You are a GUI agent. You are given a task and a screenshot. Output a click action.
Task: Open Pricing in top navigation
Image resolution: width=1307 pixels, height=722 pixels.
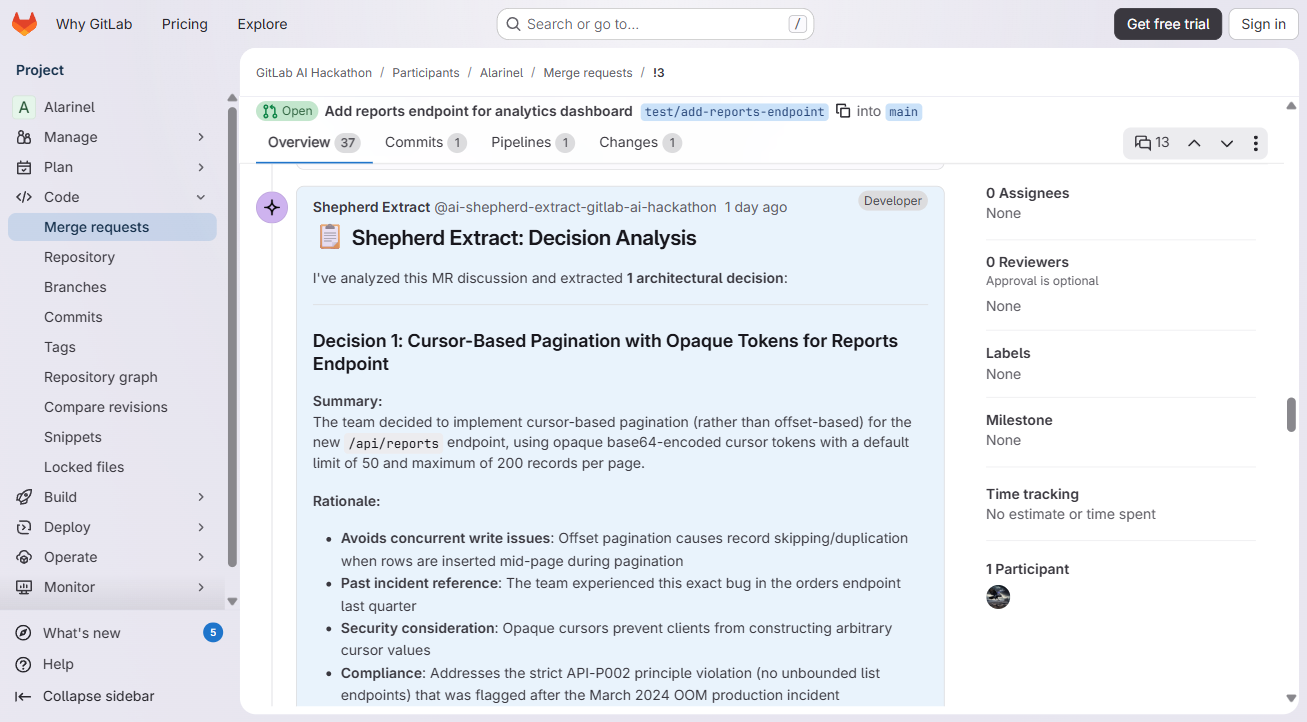185,24
